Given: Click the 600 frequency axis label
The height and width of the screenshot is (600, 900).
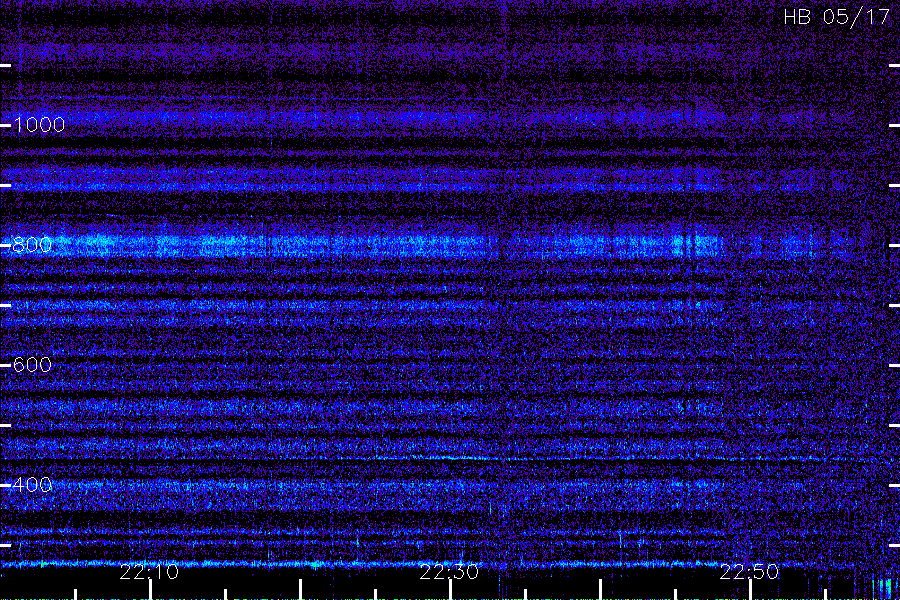Looking at the screenshot, I should click(32, 365).
